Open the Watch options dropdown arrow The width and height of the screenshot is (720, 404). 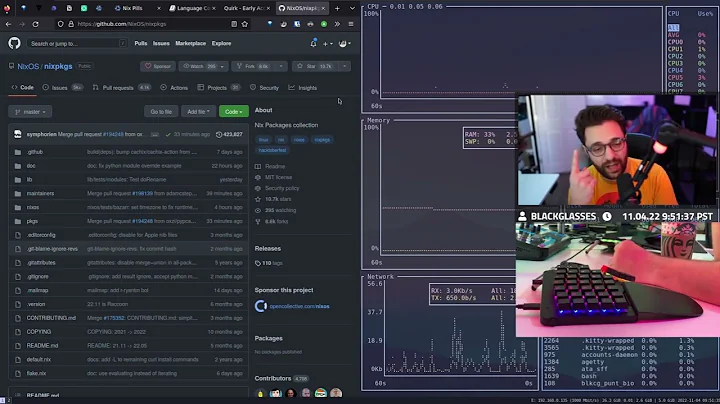pos(222,66)
